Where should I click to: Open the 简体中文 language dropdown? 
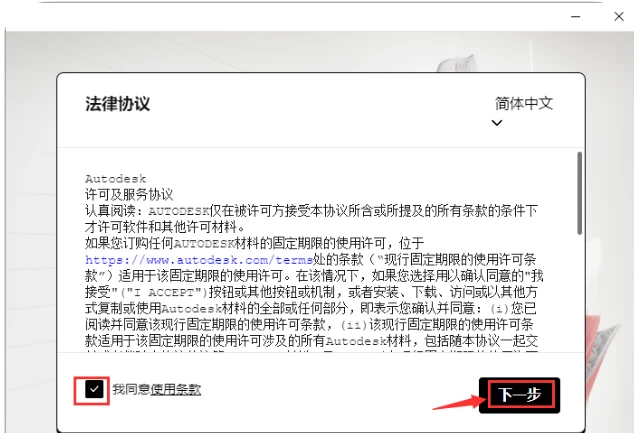(x=524, y=103)
